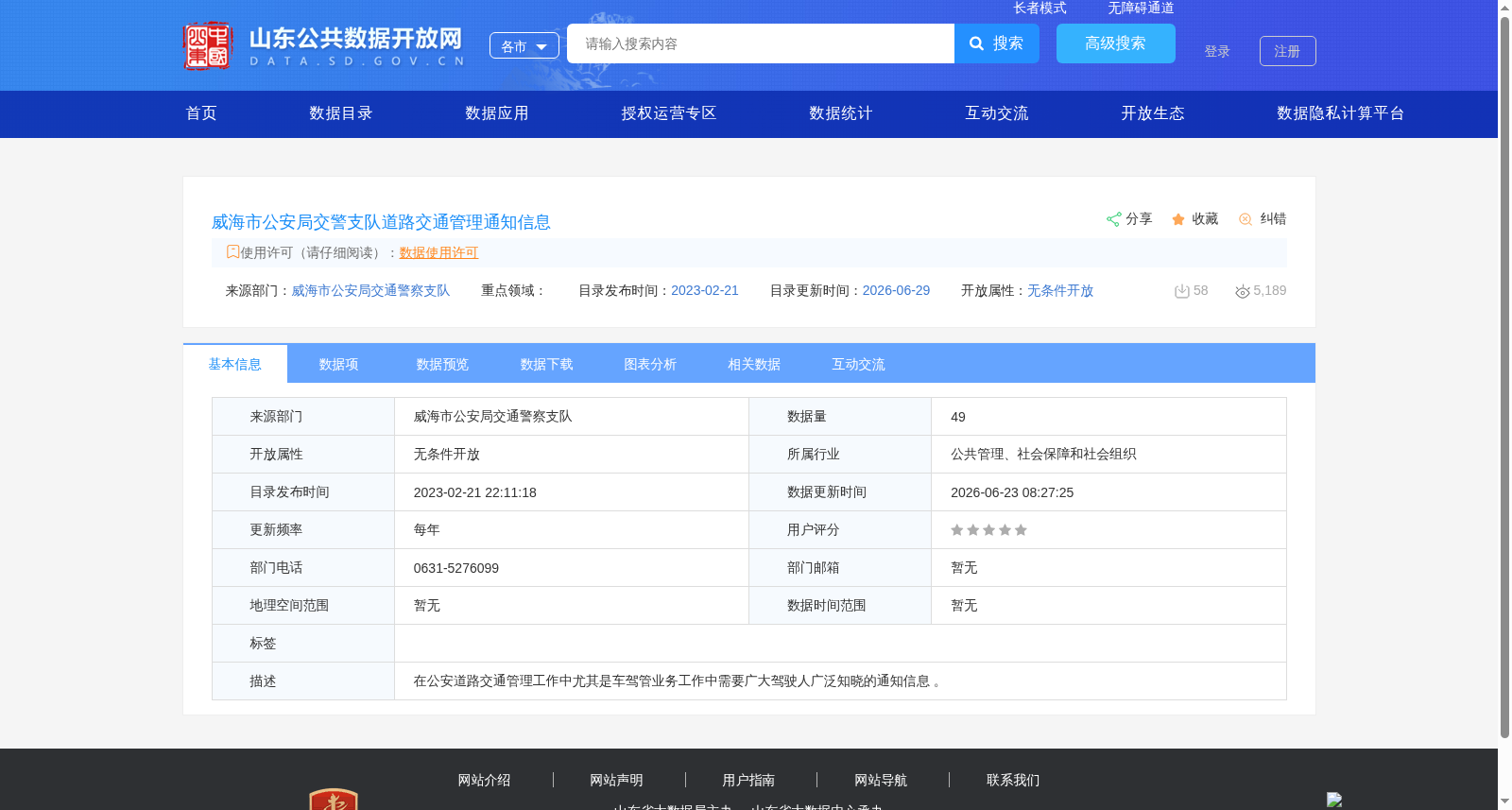Open 数据统计 navigation menu item

841,113
